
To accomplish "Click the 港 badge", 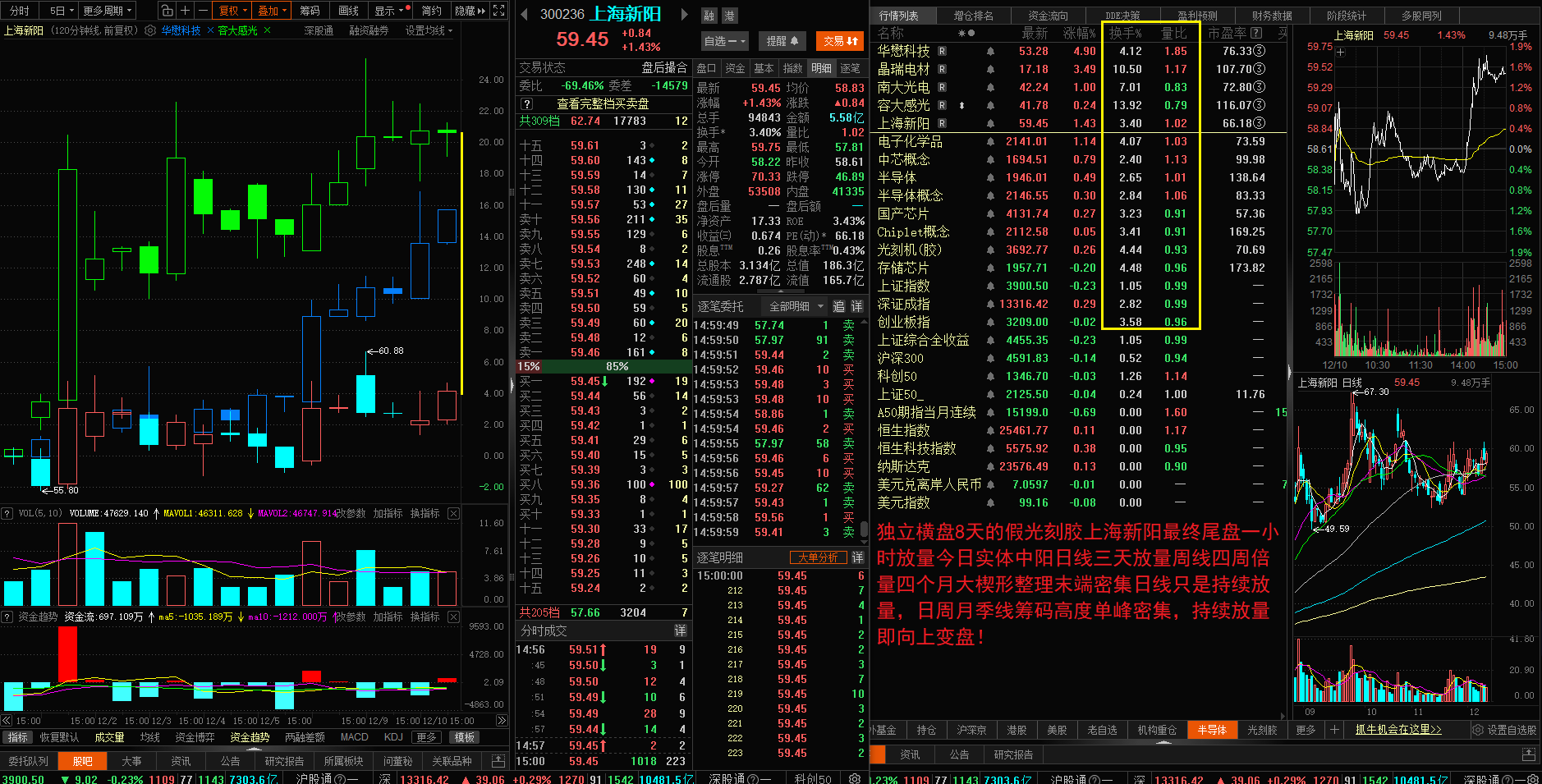I will [x=729, y=16].
